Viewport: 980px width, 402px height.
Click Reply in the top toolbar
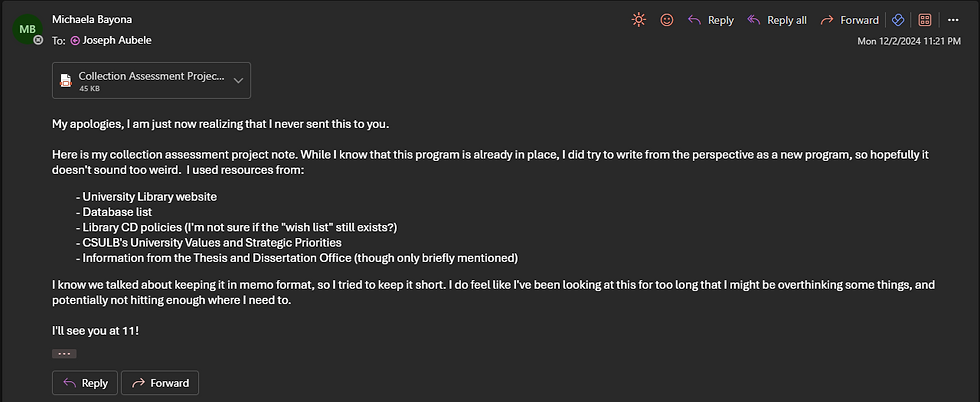(x=710, y=20)
